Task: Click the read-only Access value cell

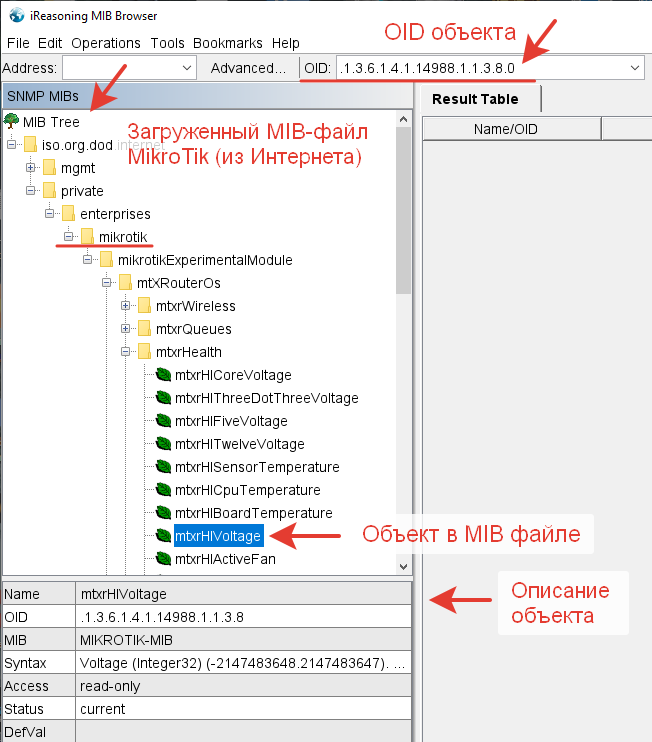Action: coord(243,686)
